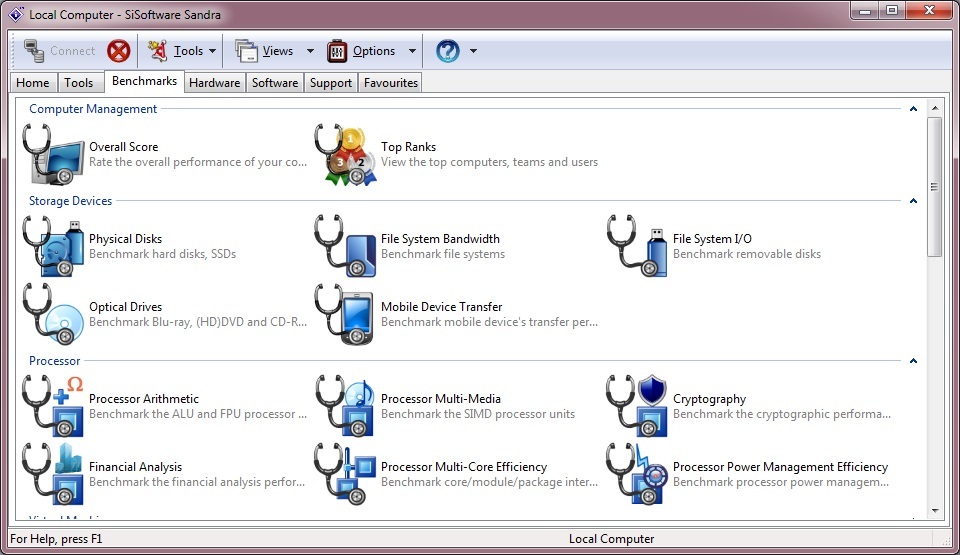Open the Tools dropdown arrow
The image size is (960, 555).
pyautogui.click(x=212, y=51)
